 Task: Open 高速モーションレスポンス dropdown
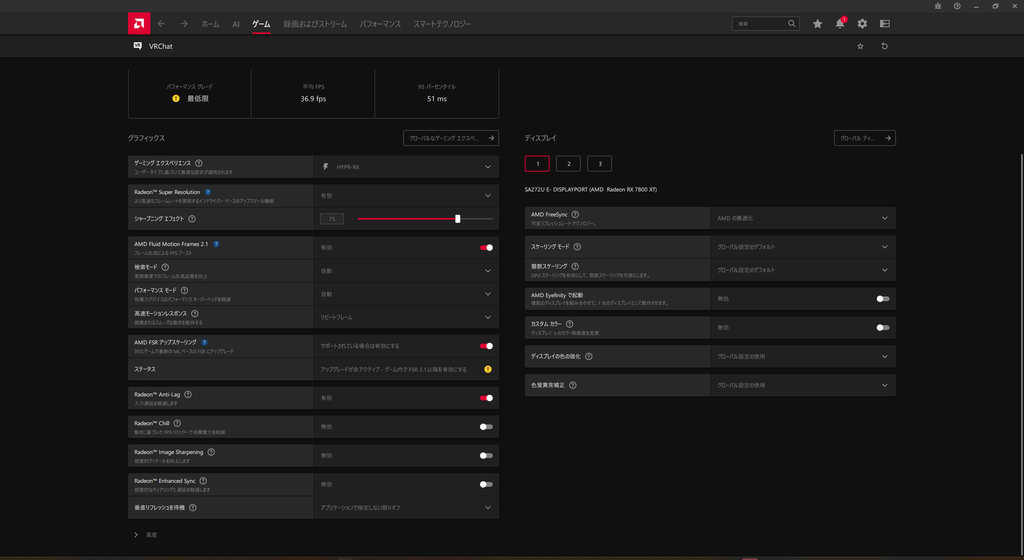pos(406,317)
